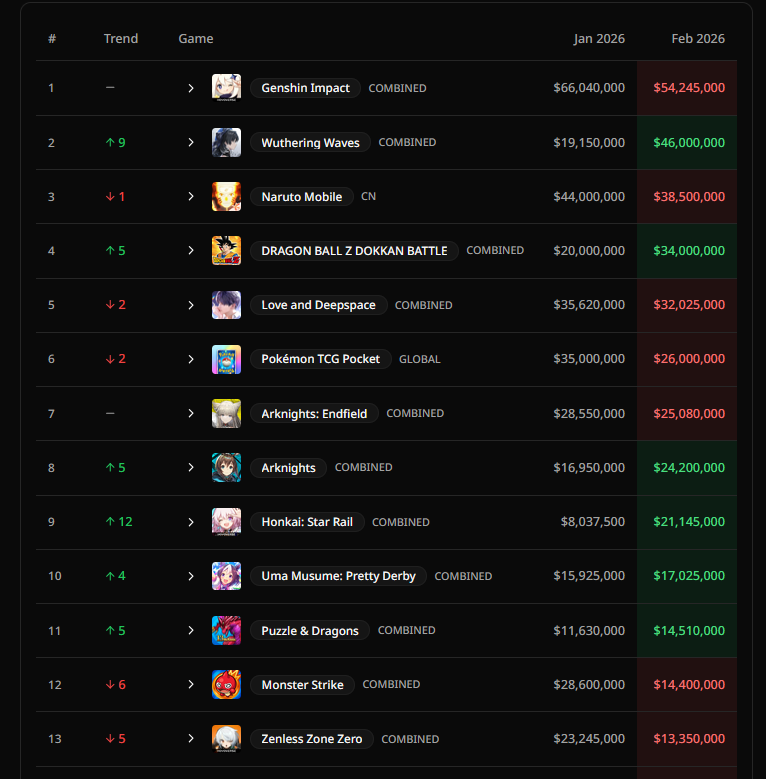Click the Love and Deepspace game icon
This screenshot has height=779, width=766.
tap(227, 305)
